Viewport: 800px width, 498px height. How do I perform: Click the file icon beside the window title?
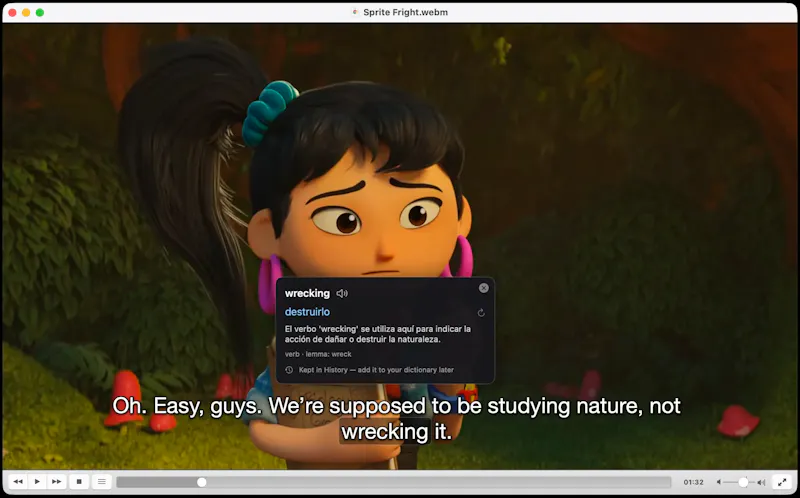click(x=356, y=12)
